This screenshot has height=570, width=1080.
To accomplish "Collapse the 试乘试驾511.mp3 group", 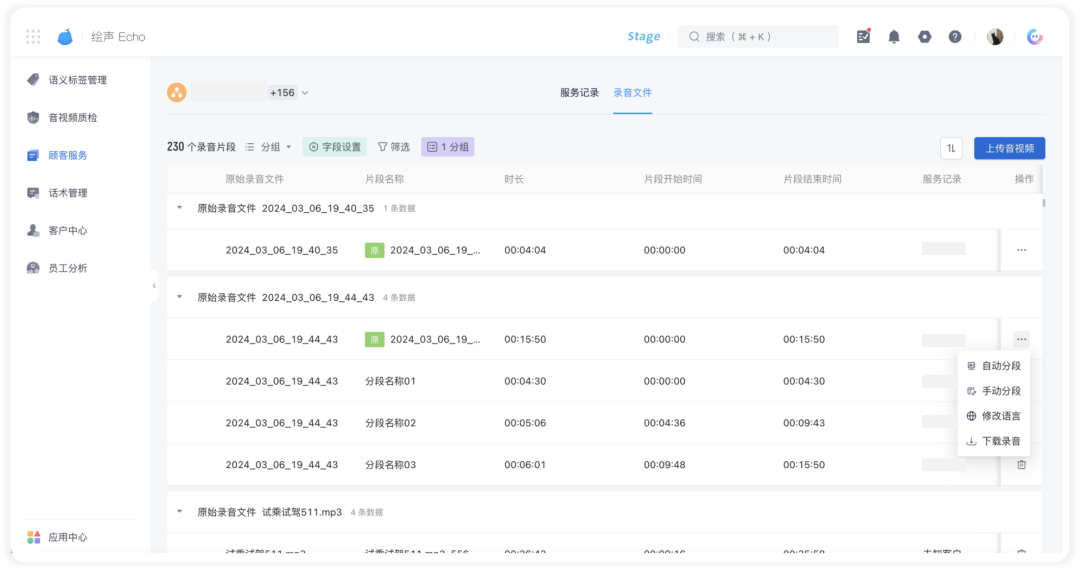I will click(180, 512).
